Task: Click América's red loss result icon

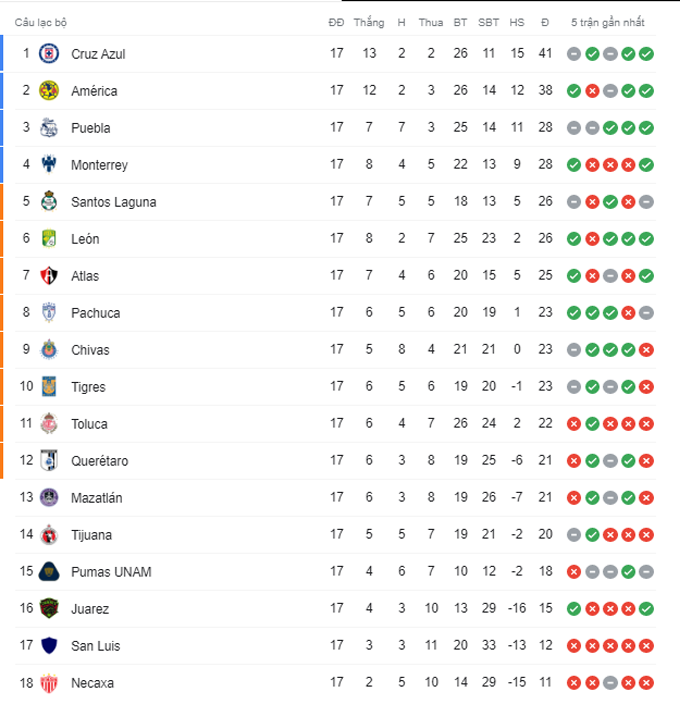Action: click(592, 91)
